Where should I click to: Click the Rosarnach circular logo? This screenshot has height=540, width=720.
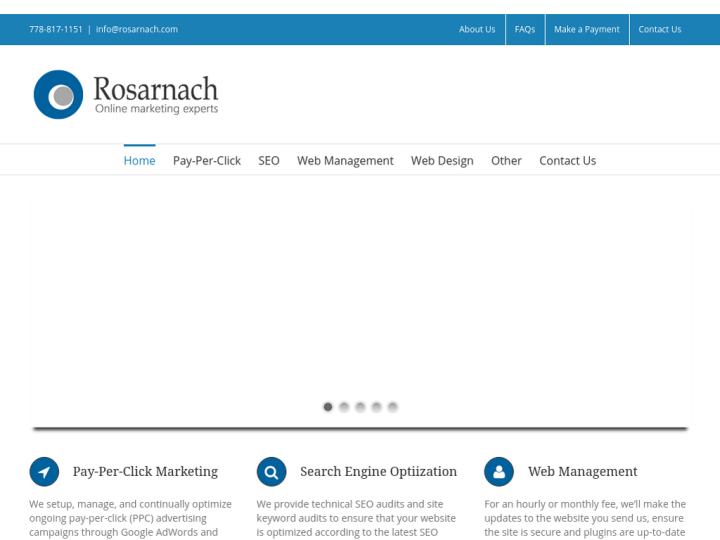tap(58, 95)
